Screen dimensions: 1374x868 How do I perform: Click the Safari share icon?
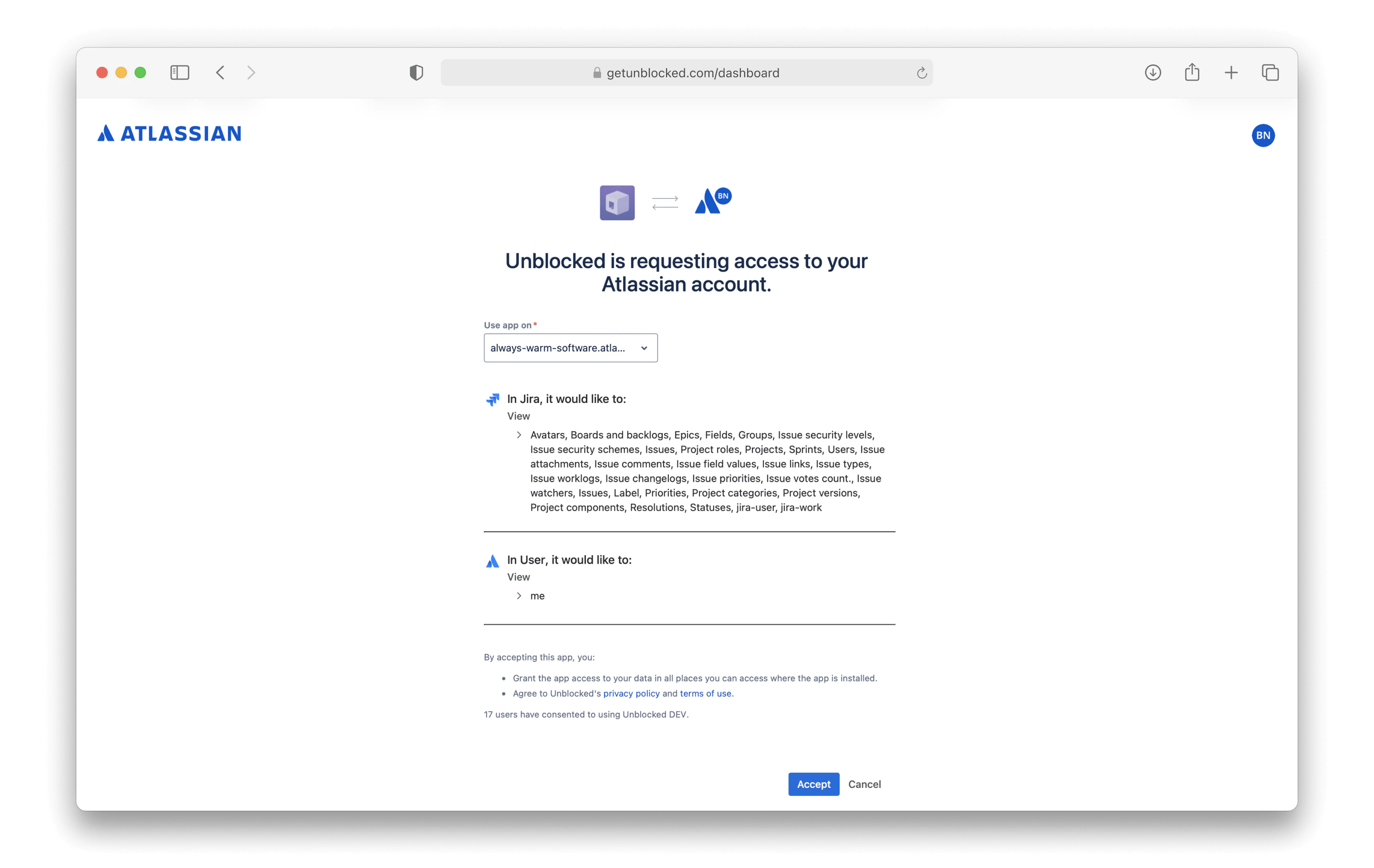pos(1192,72)
